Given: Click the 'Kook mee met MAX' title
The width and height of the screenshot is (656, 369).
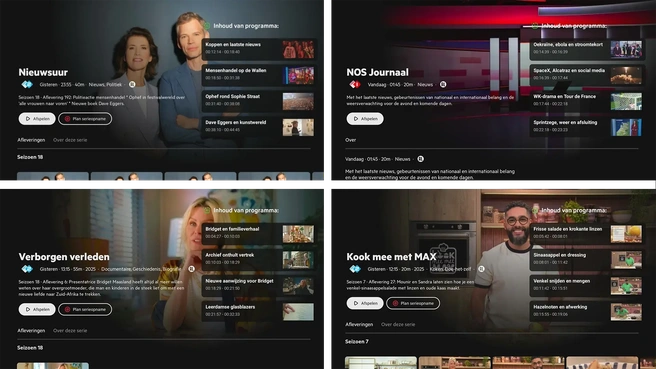Looking at the screenshot, I should 391,257.
